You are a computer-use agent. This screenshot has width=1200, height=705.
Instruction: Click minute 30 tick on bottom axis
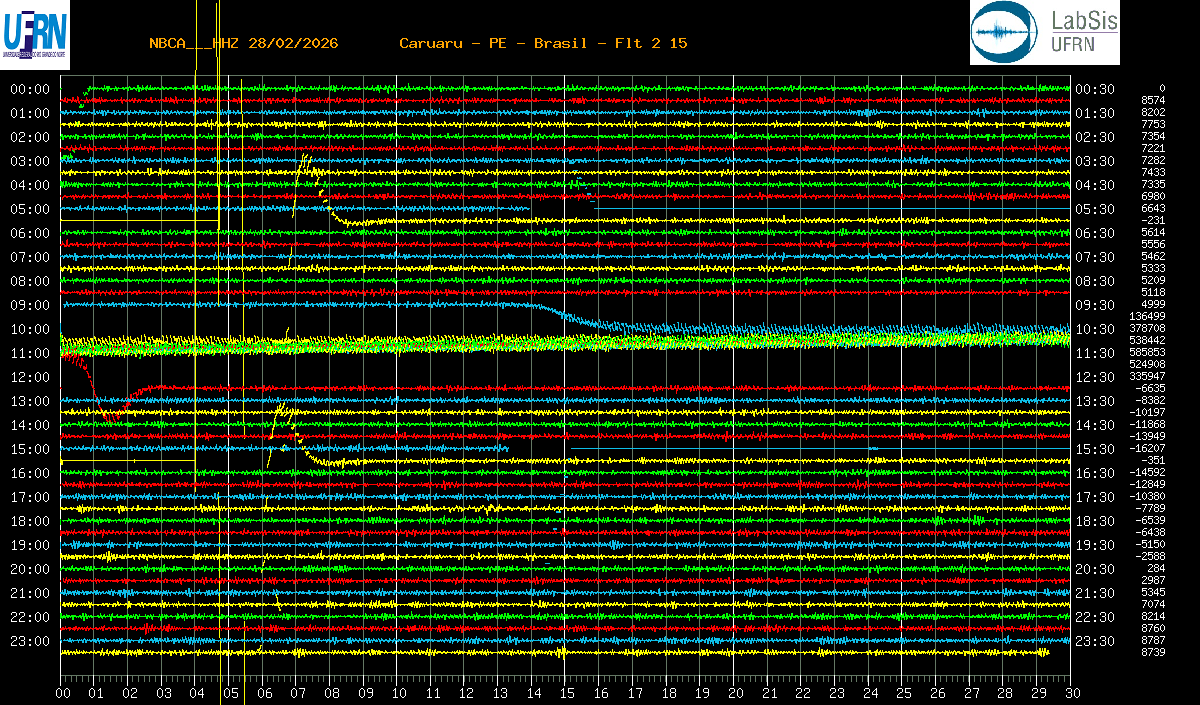(x=1071, y=693)
